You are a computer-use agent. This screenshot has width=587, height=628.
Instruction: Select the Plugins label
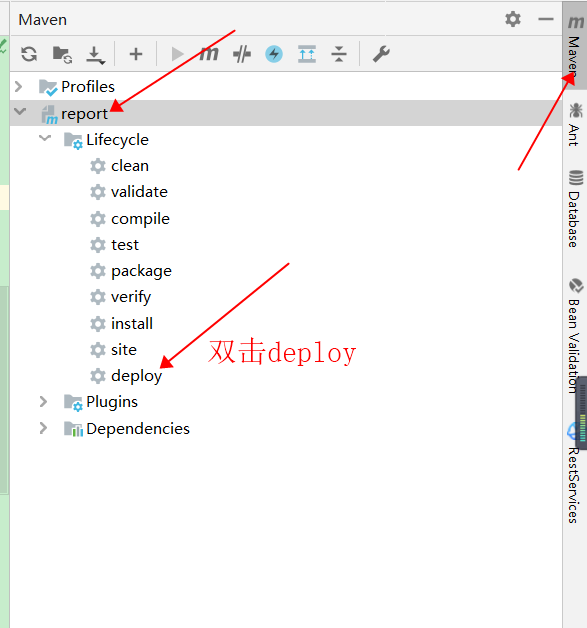click(x=112, y=403)
